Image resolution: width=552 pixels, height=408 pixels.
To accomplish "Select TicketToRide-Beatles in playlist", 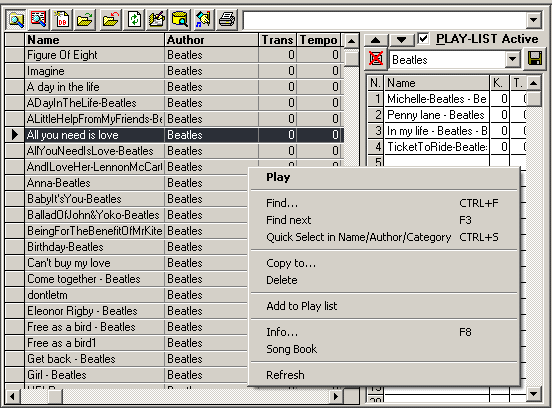I will pos(437,147).
